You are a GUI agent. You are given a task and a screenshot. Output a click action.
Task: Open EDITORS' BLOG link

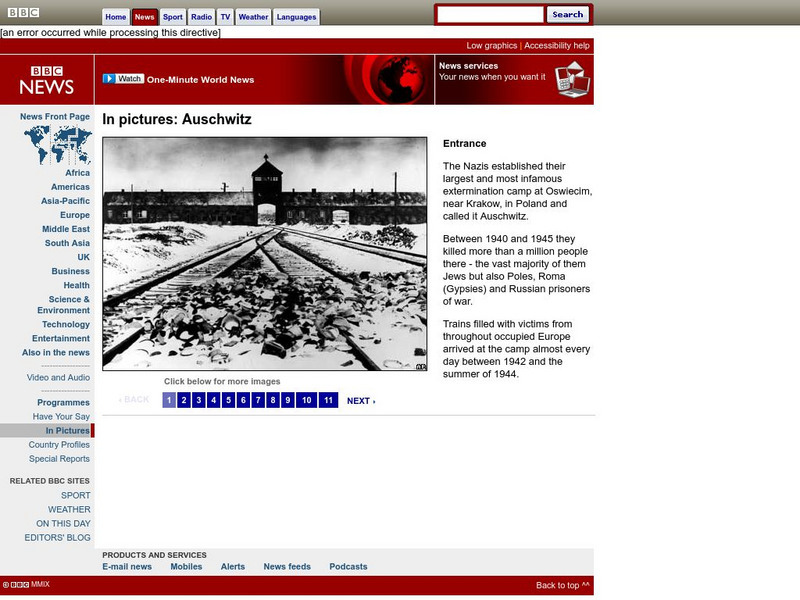[x=58, y=537]
